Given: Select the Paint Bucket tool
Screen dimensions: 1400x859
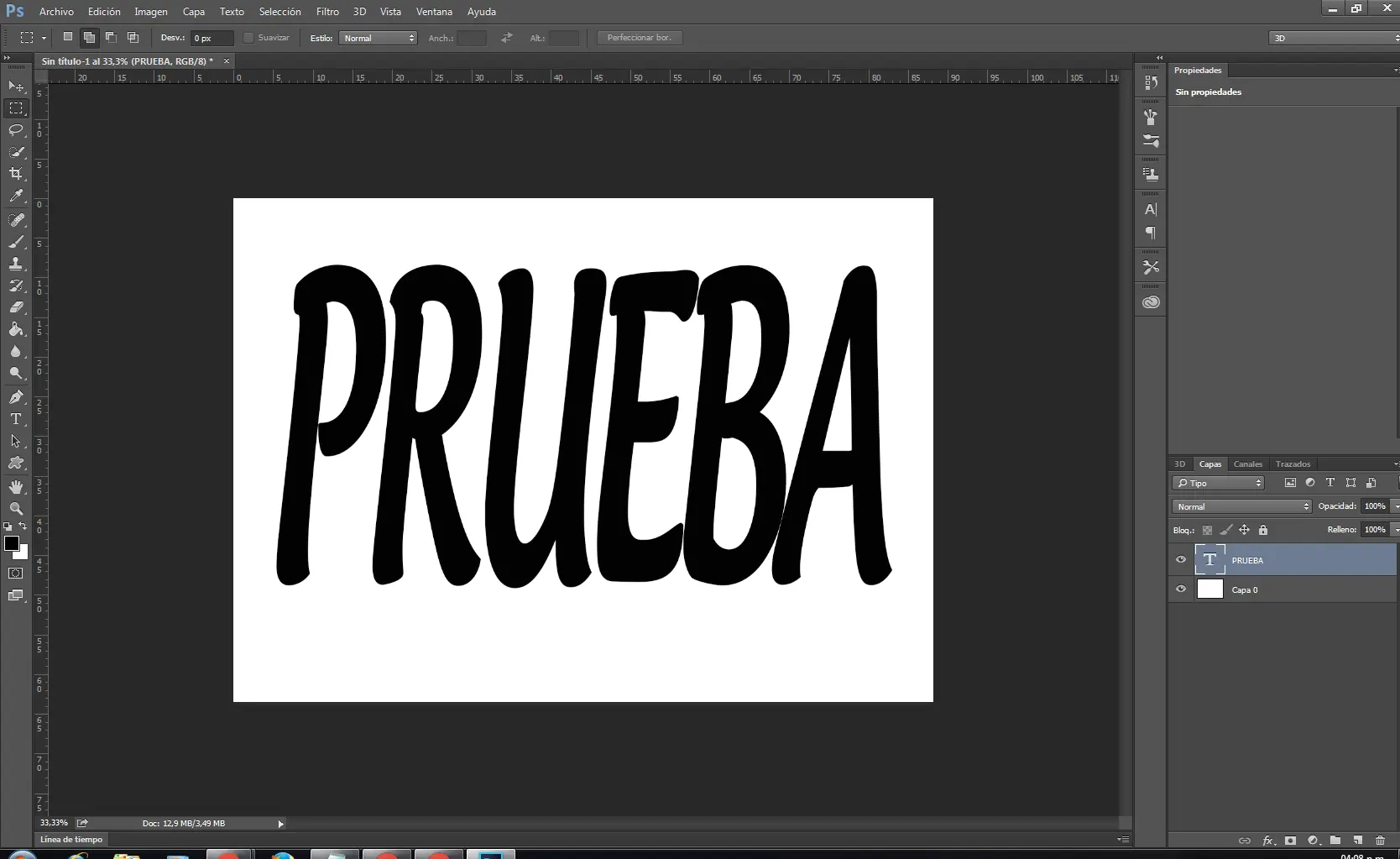Looking at the screenshot, I should pos(16,329).
